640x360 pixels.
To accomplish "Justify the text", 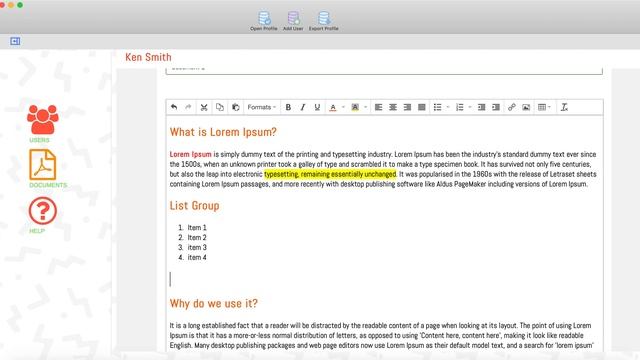I will (422, 107).
